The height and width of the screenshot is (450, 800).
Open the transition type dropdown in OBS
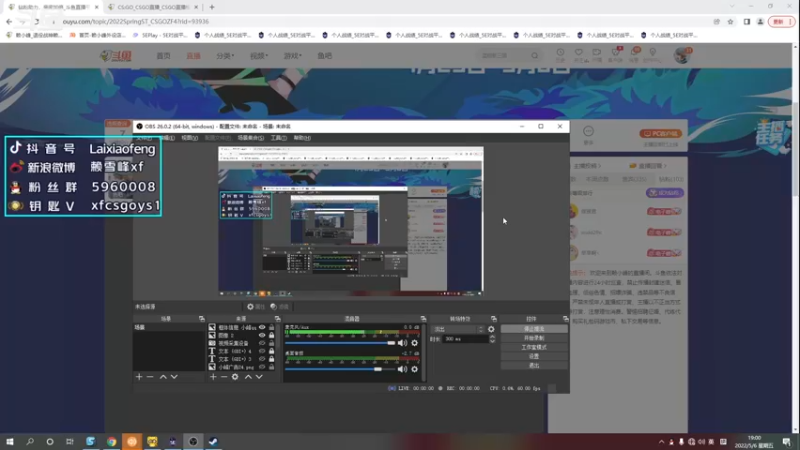458,329
